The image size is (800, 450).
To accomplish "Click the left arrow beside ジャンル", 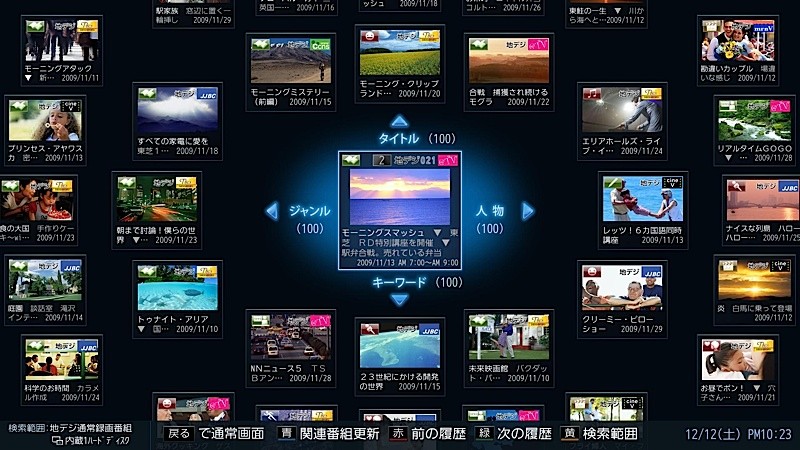I will [x=272, y=211].
